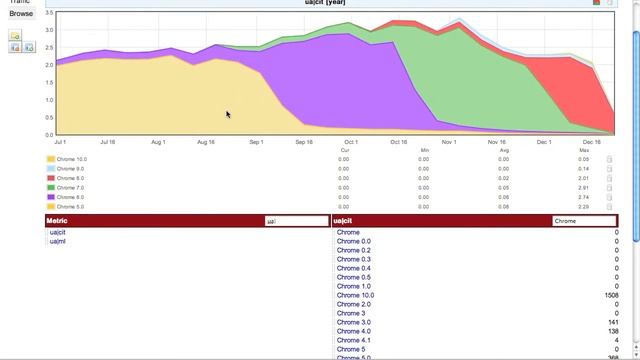This screenshot has width=640, height=360.
Task: Select the Chrome 9.0 legend label
Action: pos(70,169)
